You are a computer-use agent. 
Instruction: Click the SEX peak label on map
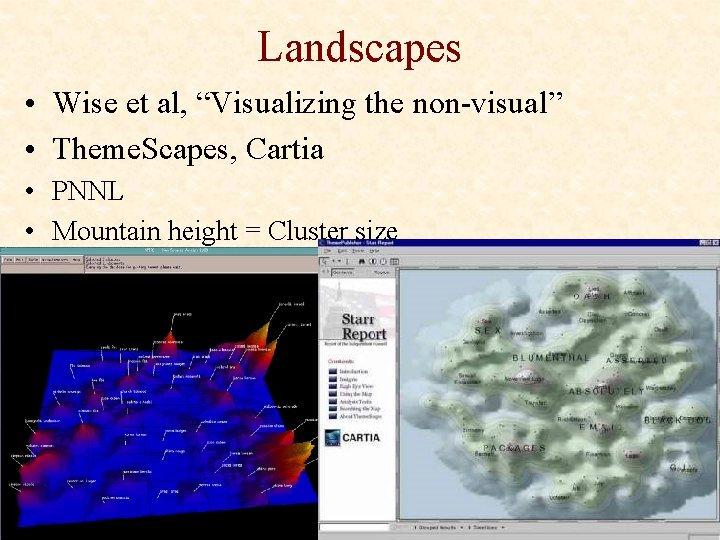pyautogui.click(x=488, y=330)
